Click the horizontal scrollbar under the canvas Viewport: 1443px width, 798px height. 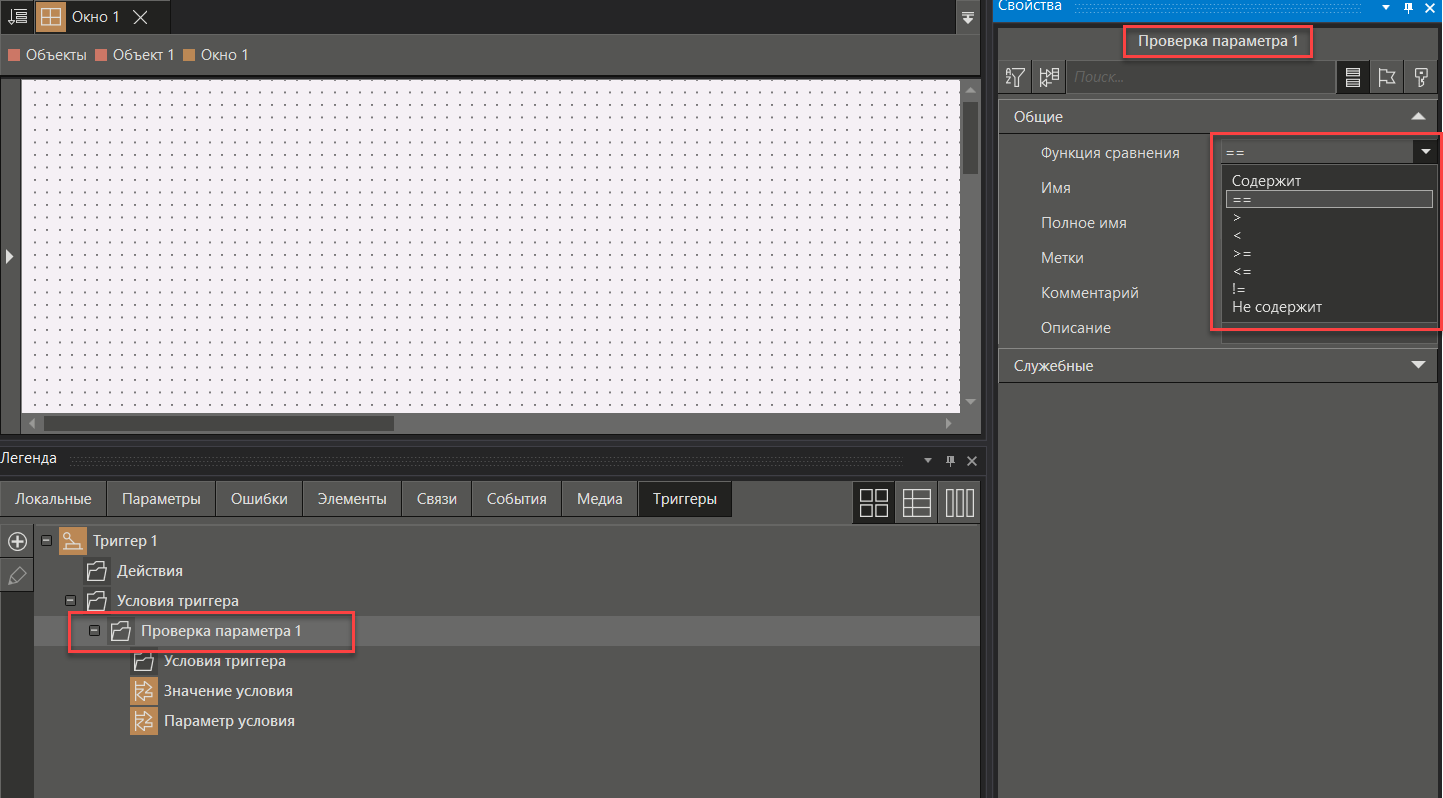pyautogui.click(x=218, y=424)
